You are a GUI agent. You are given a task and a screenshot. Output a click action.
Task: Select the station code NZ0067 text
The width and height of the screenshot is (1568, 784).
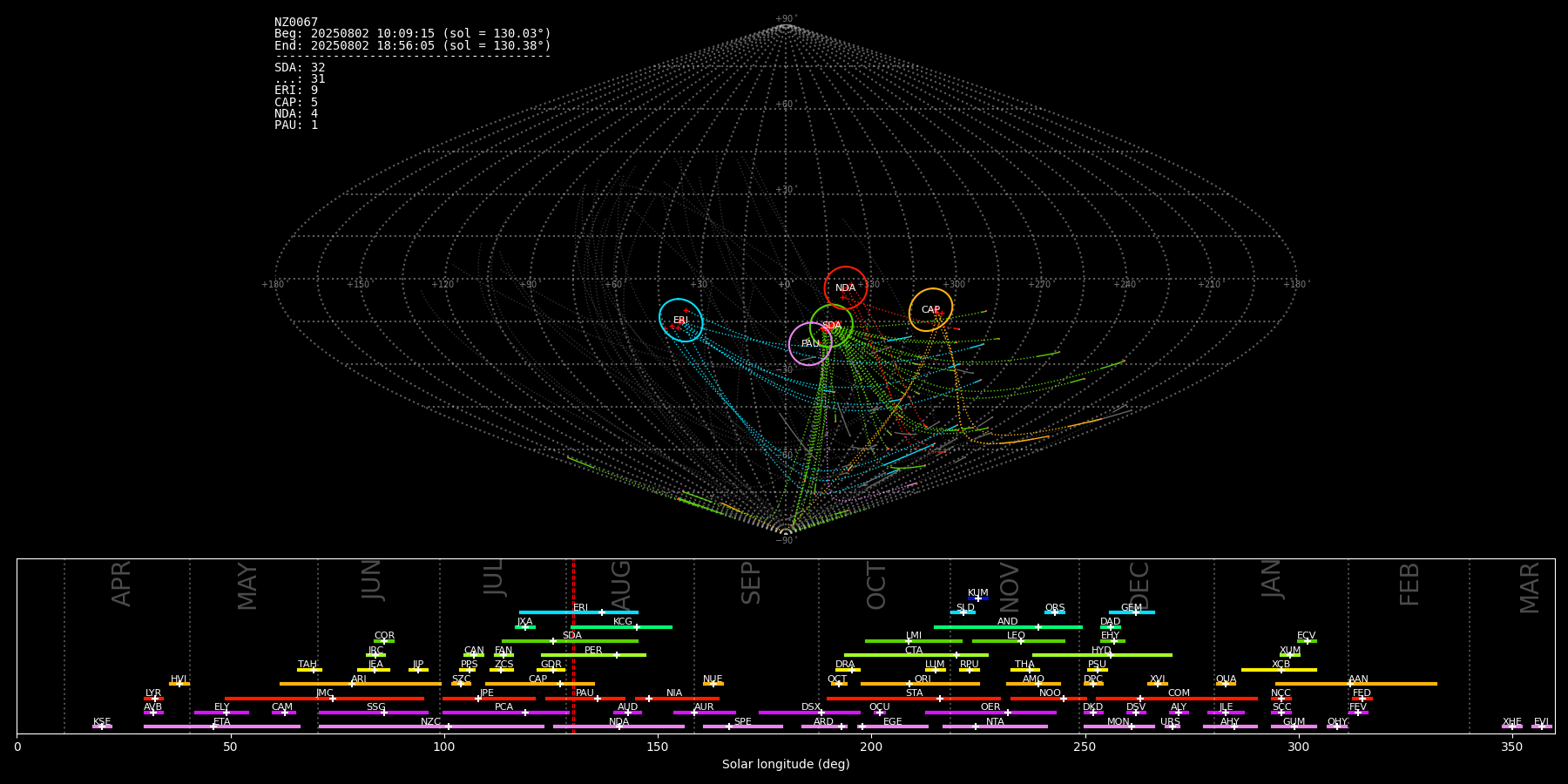pos(296,23)
